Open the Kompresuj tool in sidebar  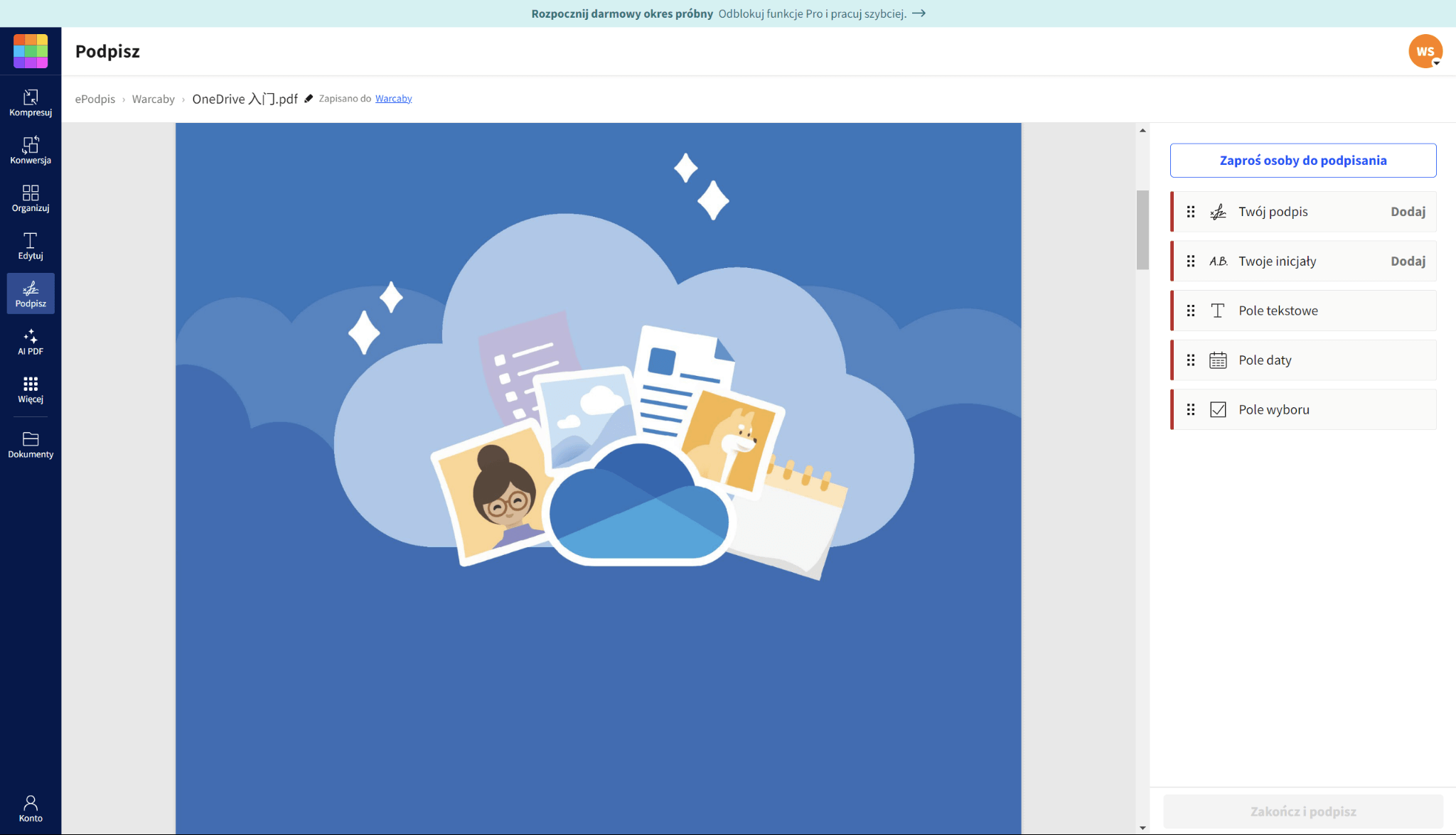(x=31, y=103)
